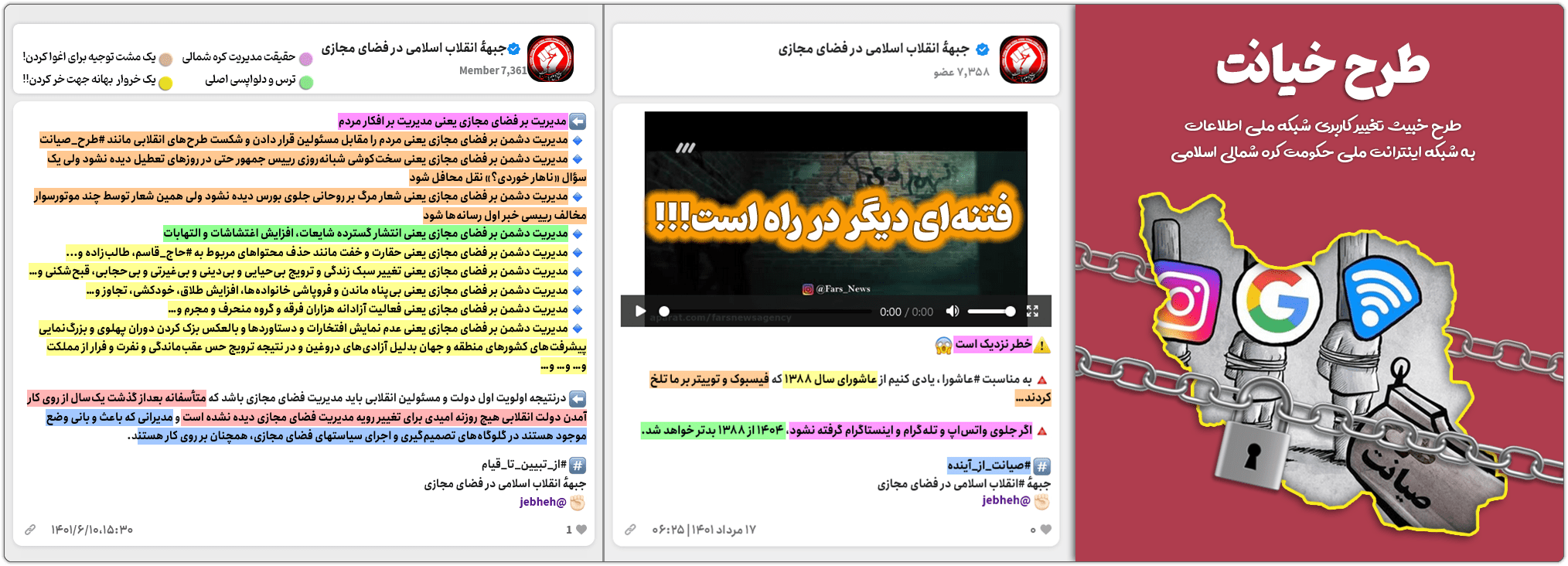
Task: Play the video in the middle post
Action: (x=640, y=311)
